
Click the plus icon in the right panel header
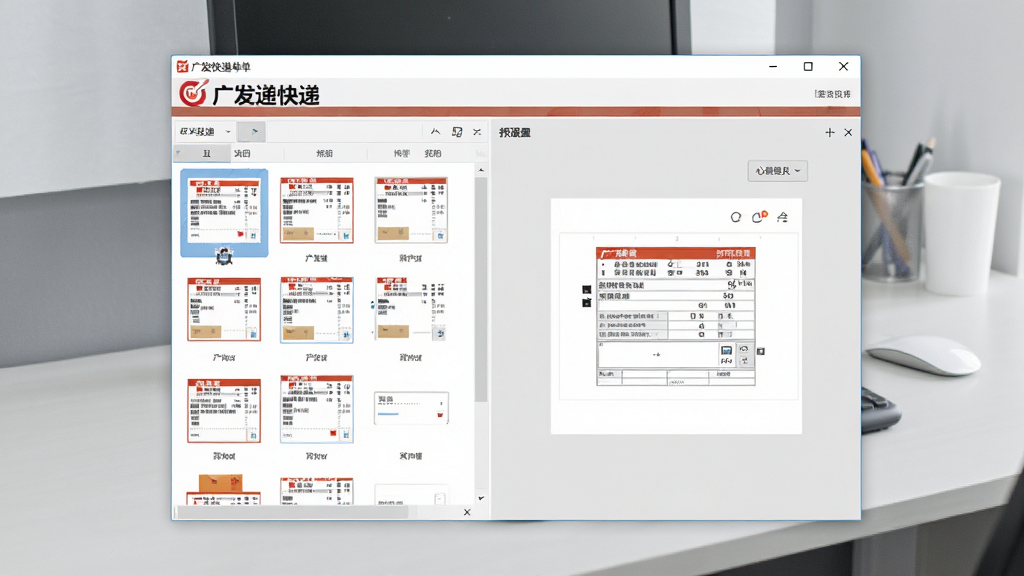point(829,133)
